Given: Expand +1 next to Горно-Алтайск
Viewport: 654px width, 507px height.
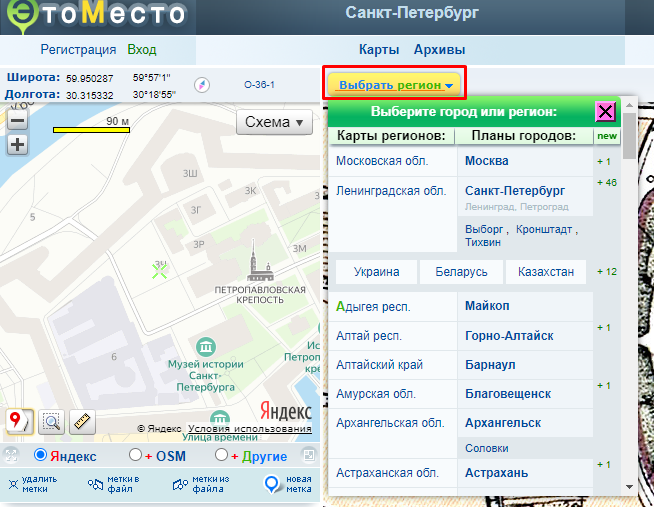Looking at the screenshot, I should coord(604,328).
